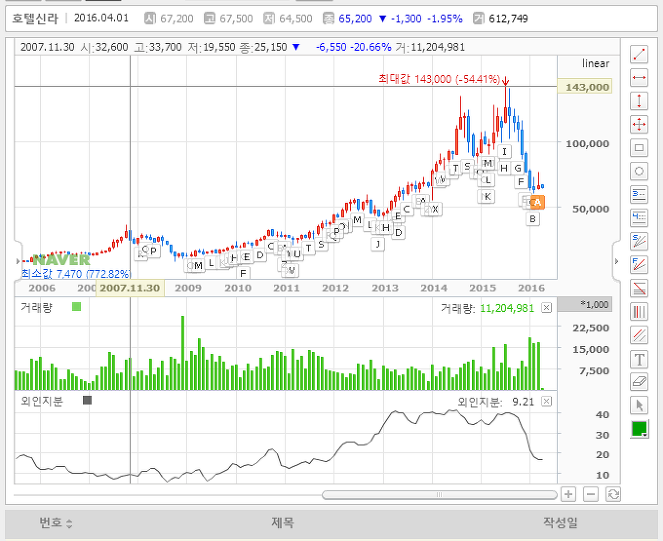Open the X news marker
Image resolution: width=663 pixels, height=541 pixels.
(435, 209)
